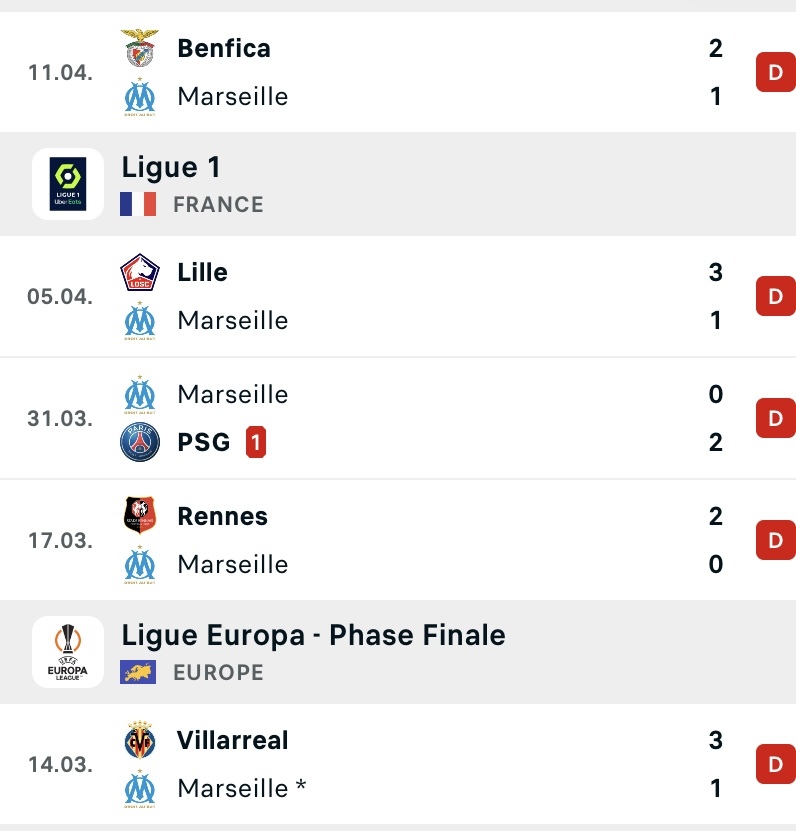
Task: Click the D badge for Lille match
Action: (776, 296)
